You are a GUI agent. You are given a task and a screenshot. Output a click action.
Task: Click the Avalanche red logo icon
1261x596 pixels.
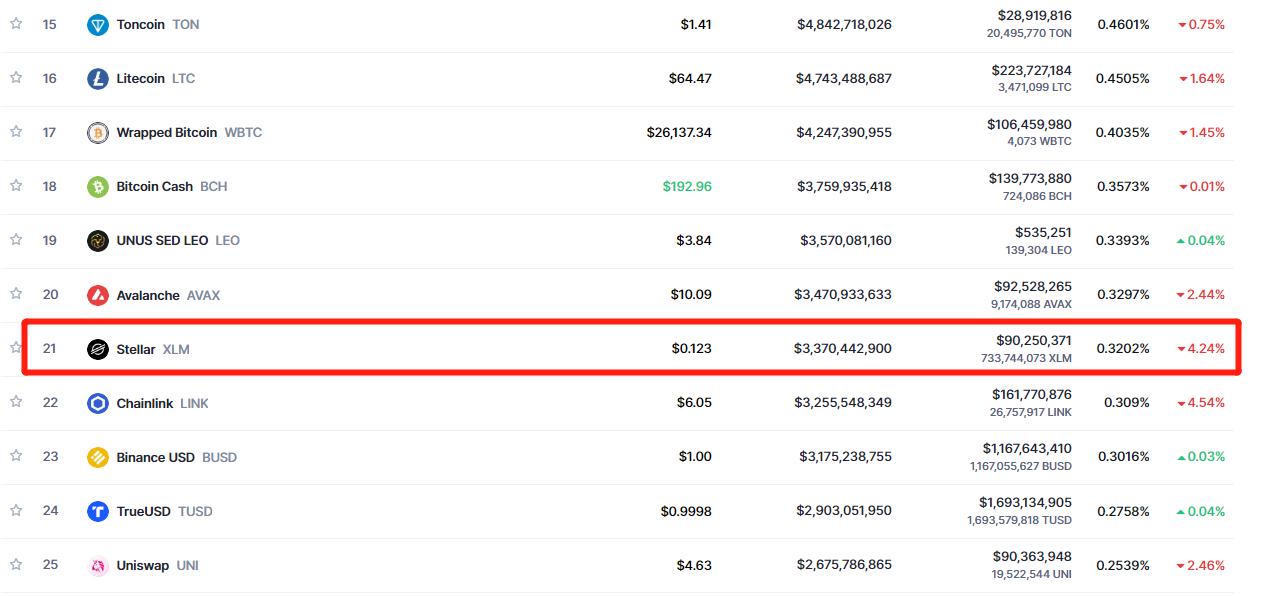tap(98, 295)
